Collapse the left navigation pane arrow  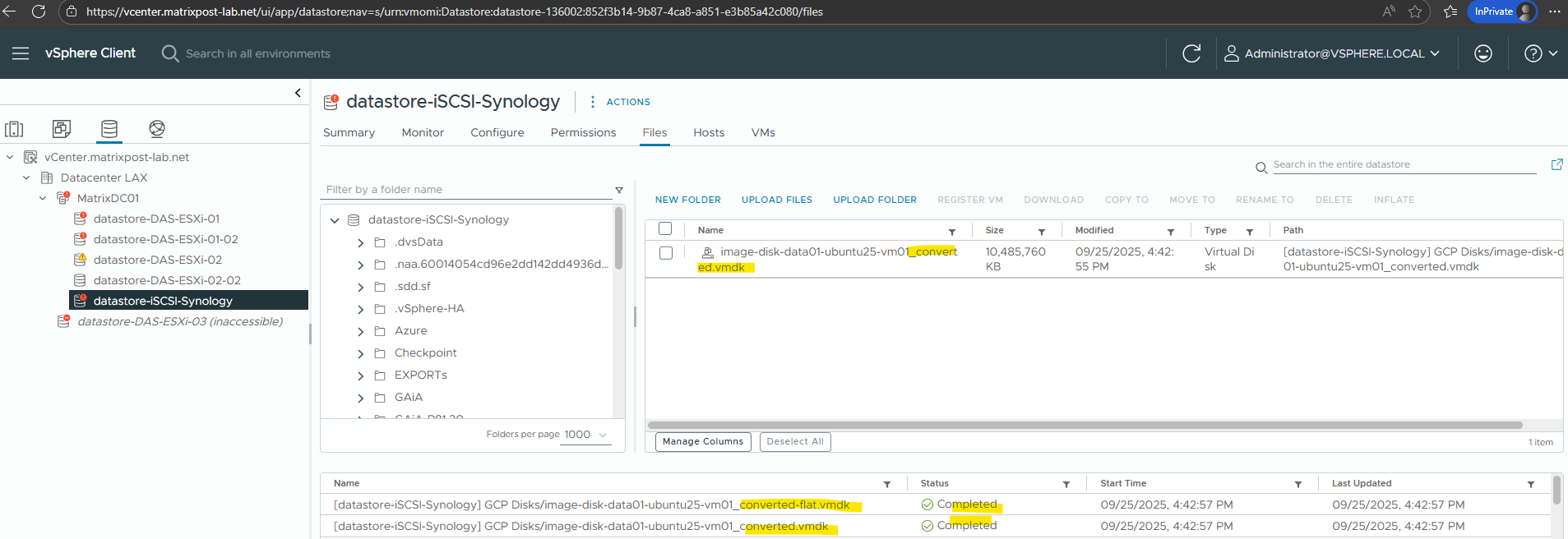tap(298, 93)
